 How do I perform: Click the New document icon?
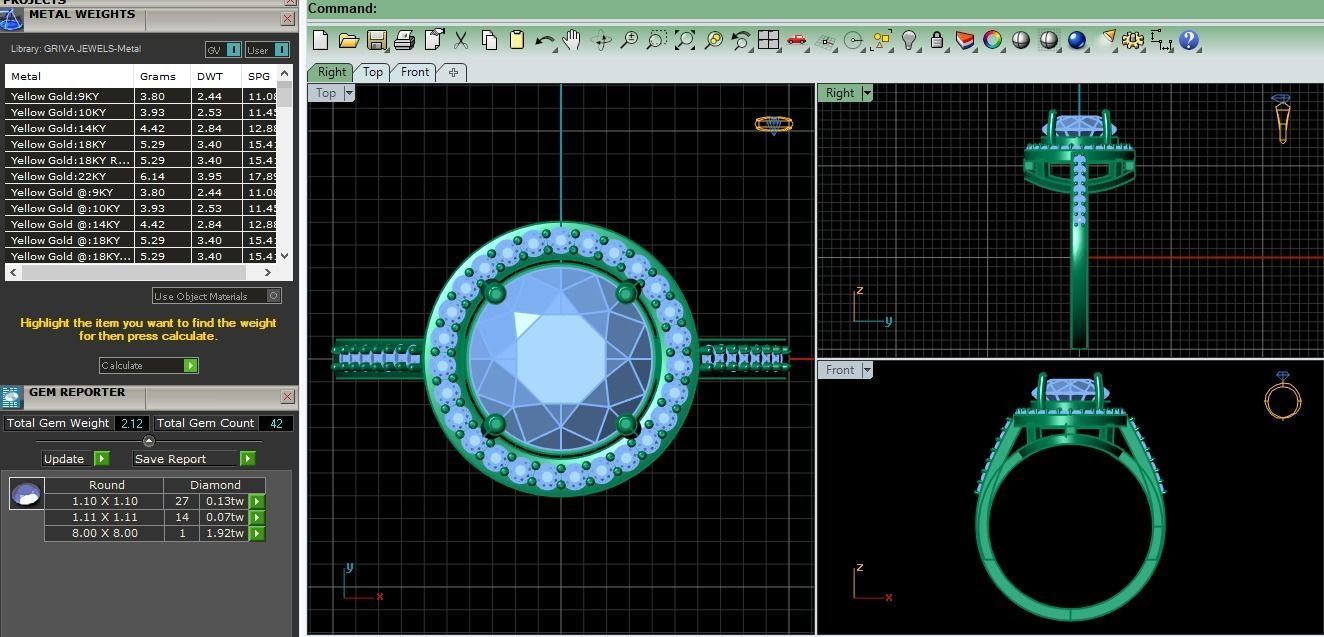point(320,40)
